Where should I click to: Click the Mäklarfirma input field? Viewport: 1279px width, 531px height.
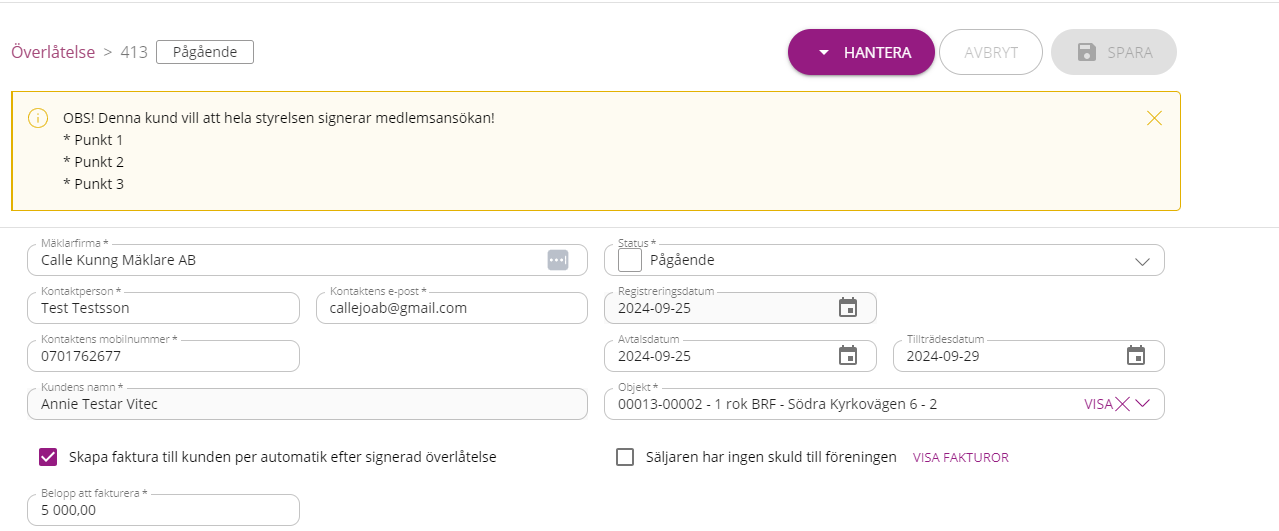[x=308, y=260]
